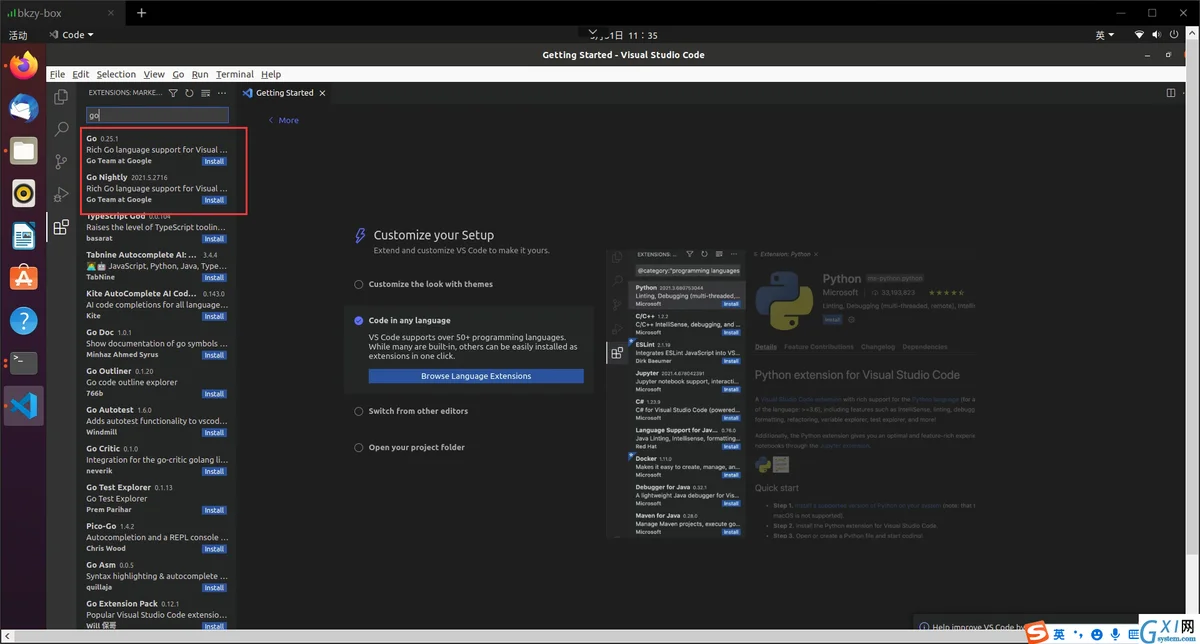
Task: Open the File menu
Action: [x=57, y=74]
